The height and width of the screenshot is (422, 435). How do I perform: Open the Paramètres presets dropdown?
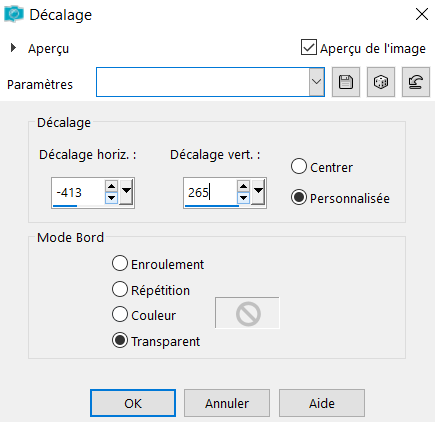click(x=316, y=82)
